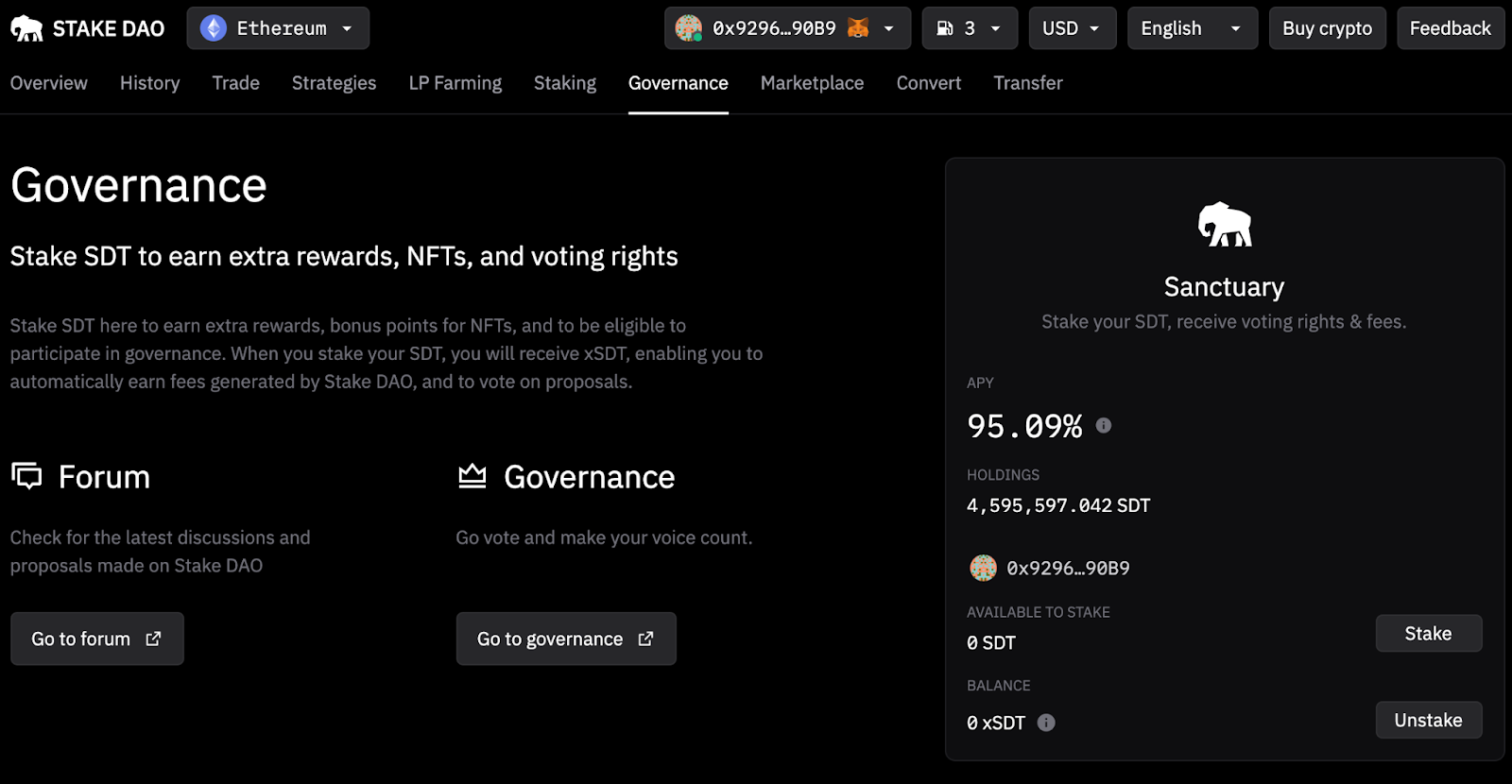Expand the Ethereum network dropdown
The width and height of the screenshot is (1512, 784).
tap(347, 28)
